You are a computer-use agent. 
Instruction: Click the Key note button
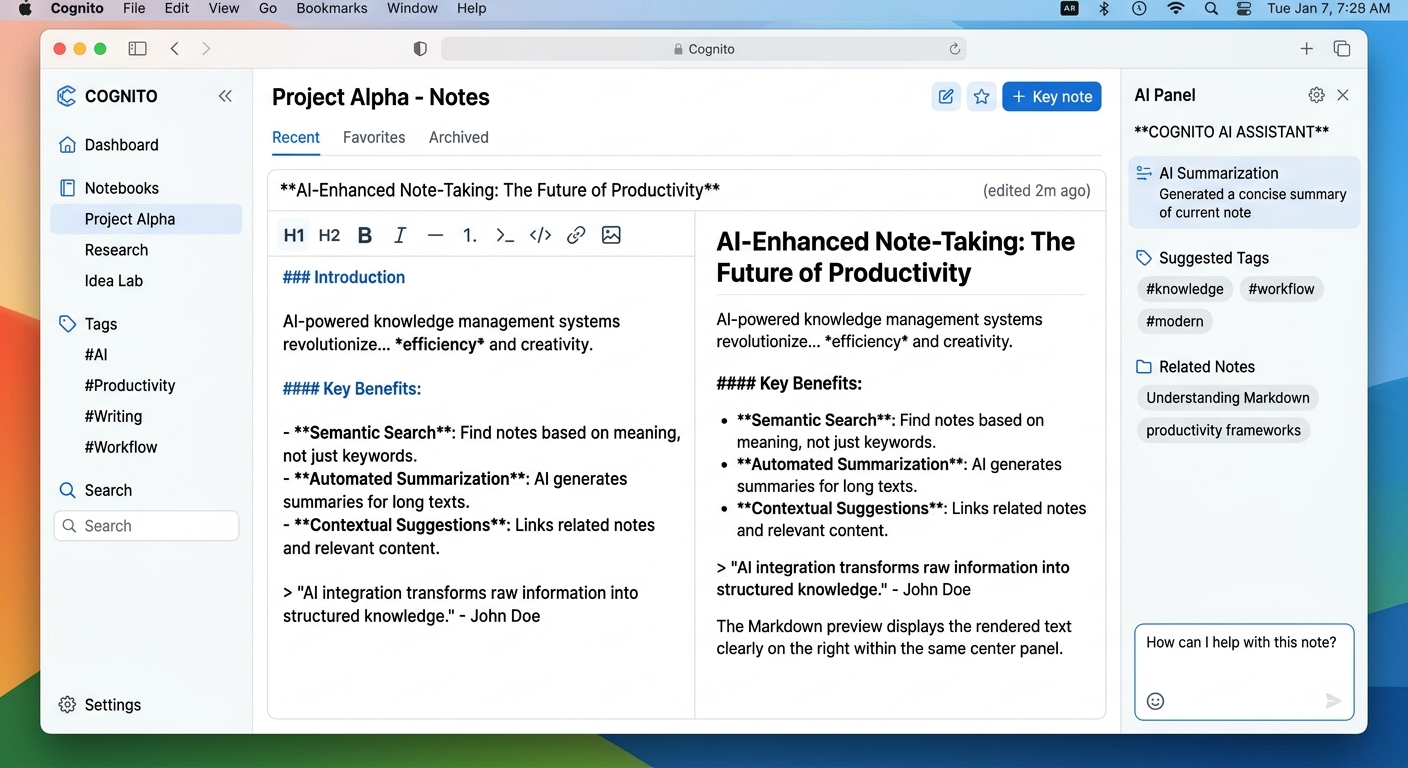(x=1052, y=97)
